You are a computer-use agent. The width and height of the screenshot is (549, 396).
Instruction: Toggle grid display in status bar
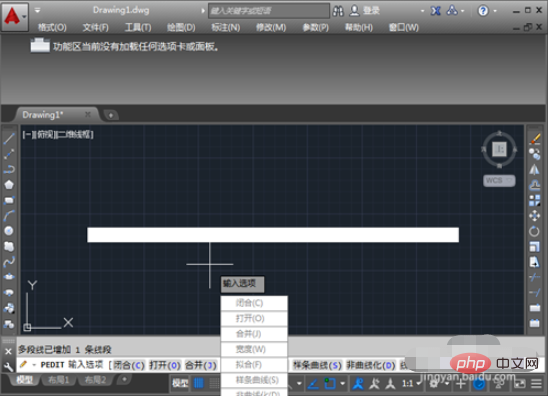[x=199, y=383]
